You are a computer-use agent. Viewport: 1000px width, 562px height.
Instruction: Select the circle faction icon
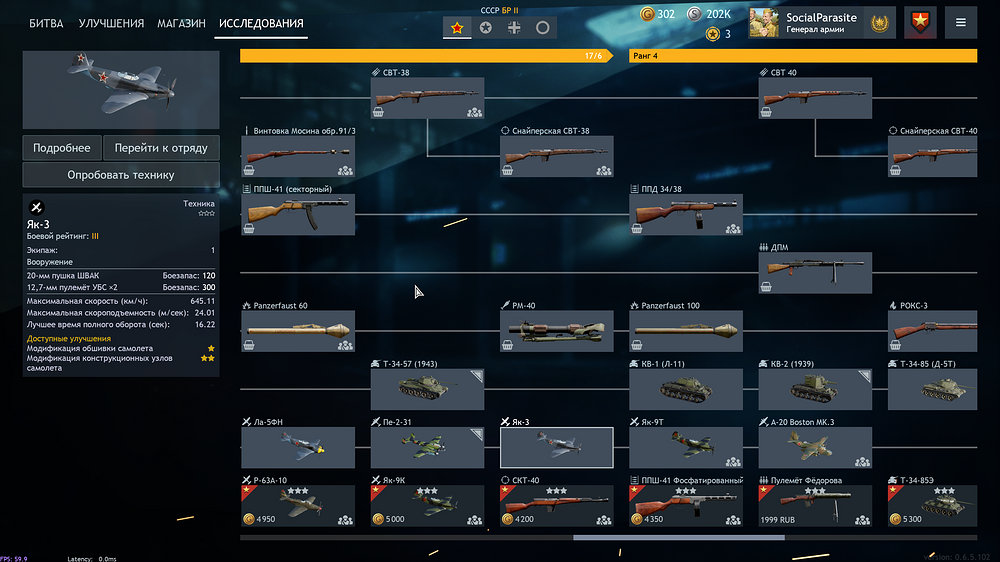[x=542, y=27]
